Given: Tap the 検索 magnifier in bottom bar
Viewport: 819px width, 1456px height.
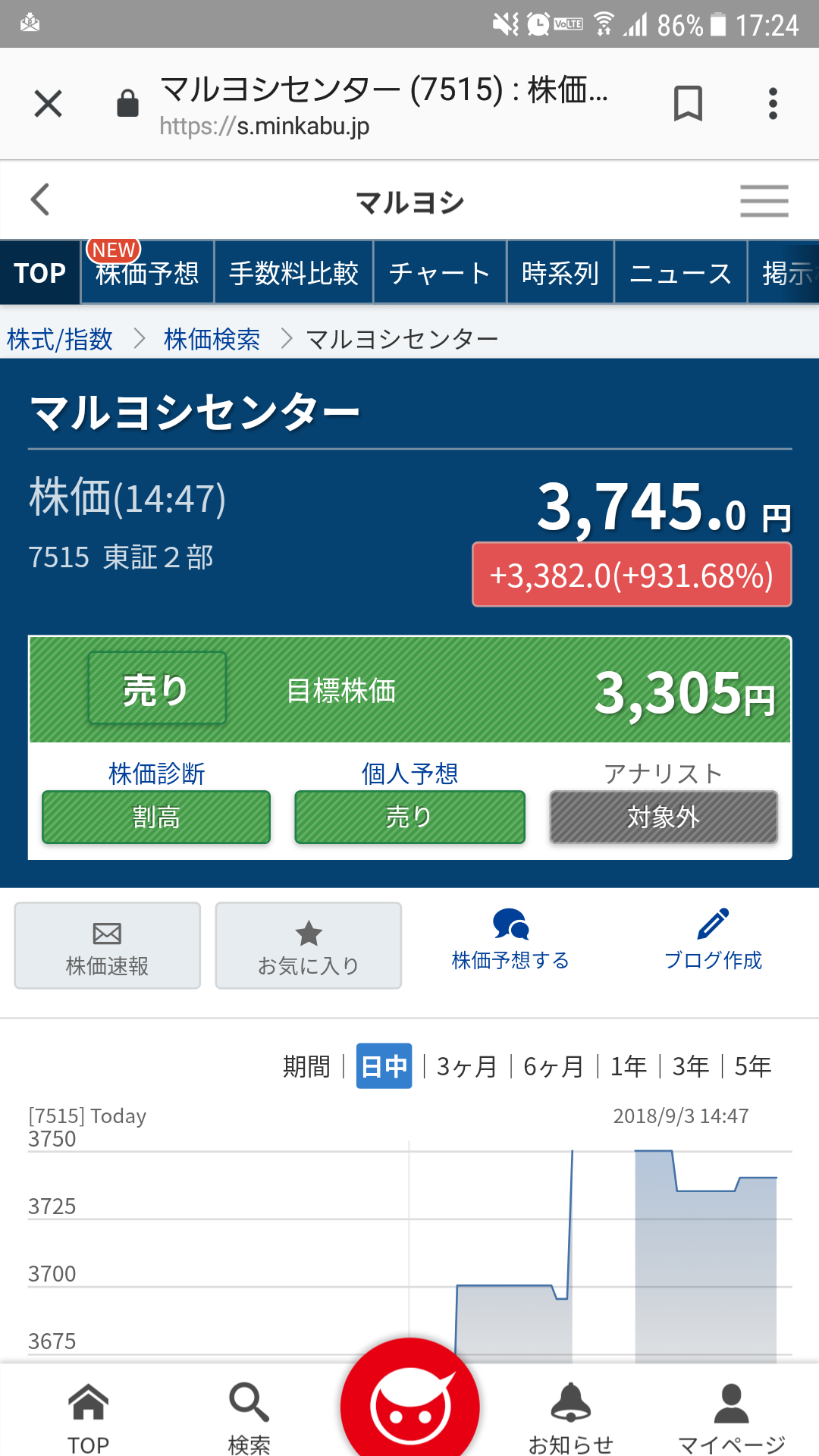Looking at the screenshot, I should (249, 1404).
